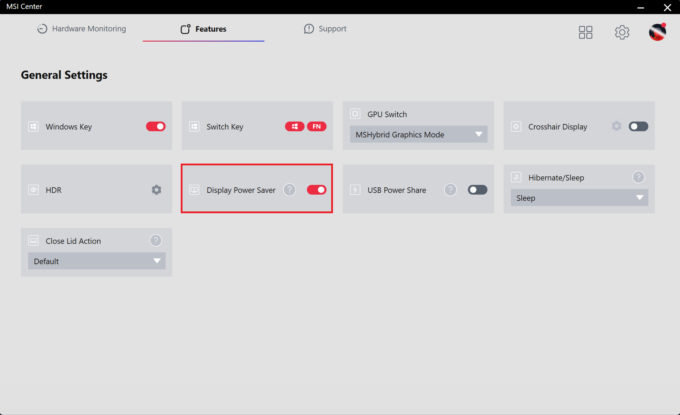The image size is (680, 415).
Task: Click Close Lid Action help icon
Action: tap(156, 240)
